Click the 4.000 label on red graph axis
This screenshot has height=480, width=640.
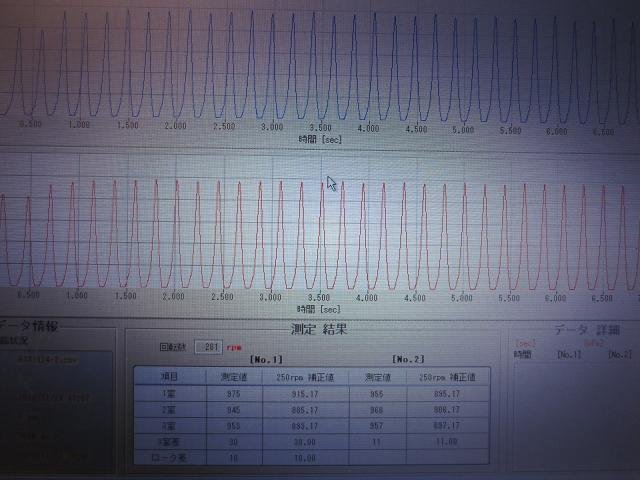point(367,298)
